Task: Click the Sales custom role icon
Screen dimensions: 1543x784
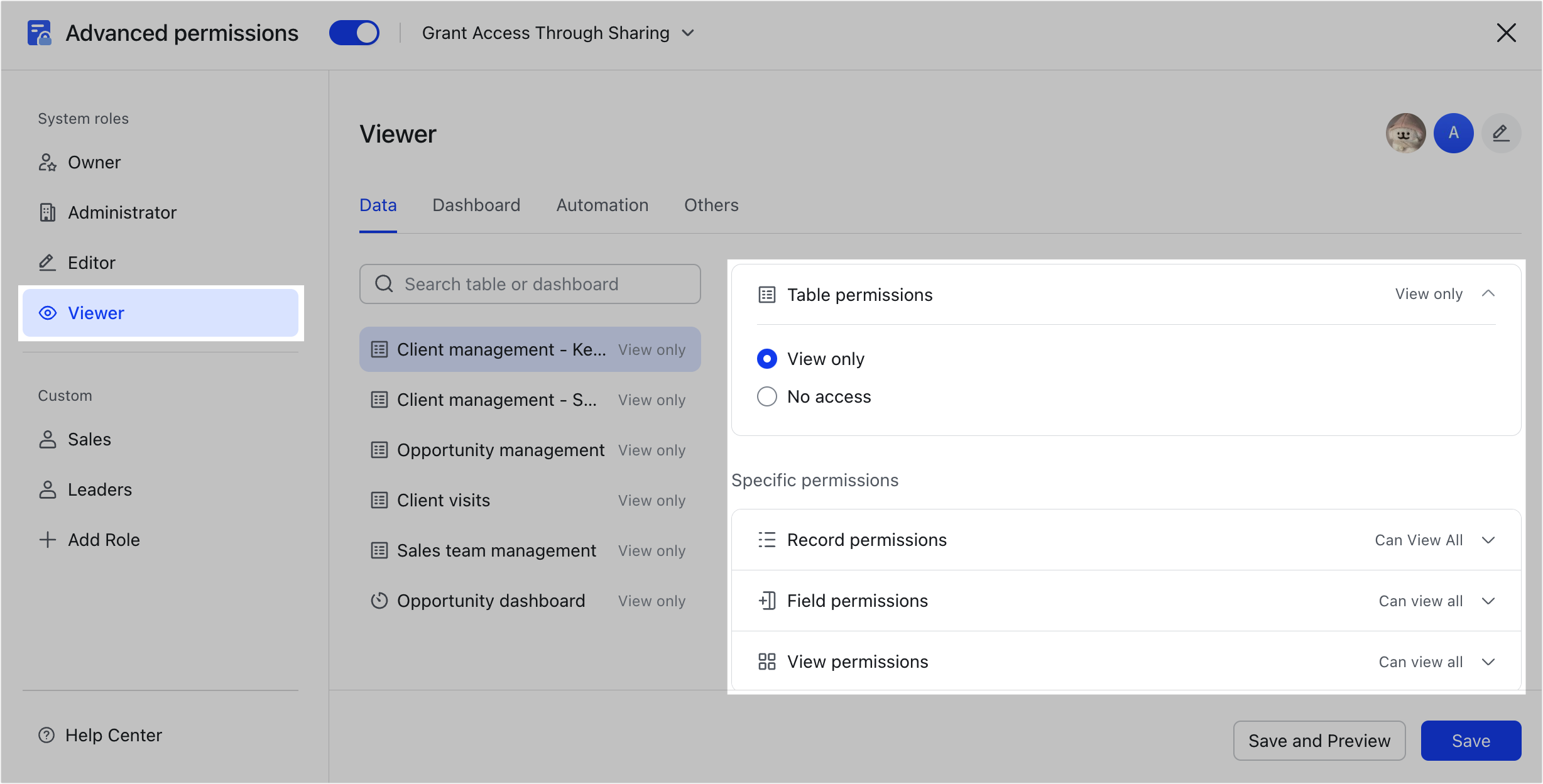Action: coord(47,439)
